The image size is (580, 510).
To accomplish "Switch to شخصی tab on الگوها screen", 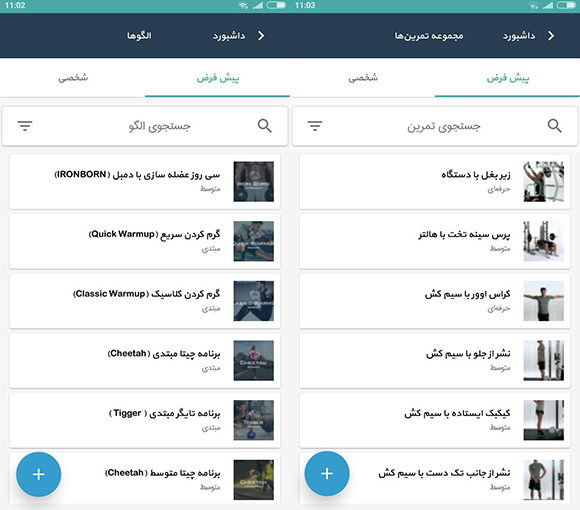I will pyautogui.click(x=73, y=78).
